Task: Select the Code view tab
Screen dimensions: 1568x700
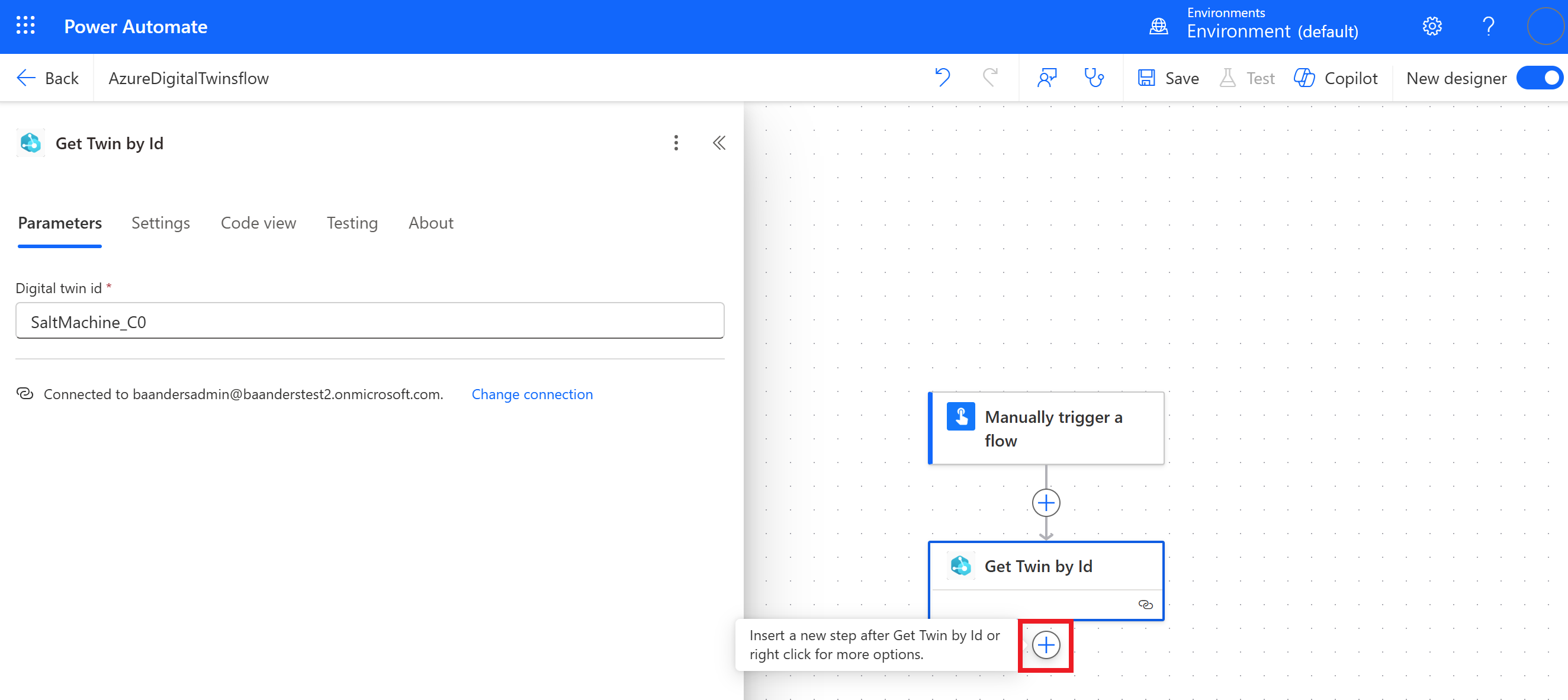Action: pos(258,222)
